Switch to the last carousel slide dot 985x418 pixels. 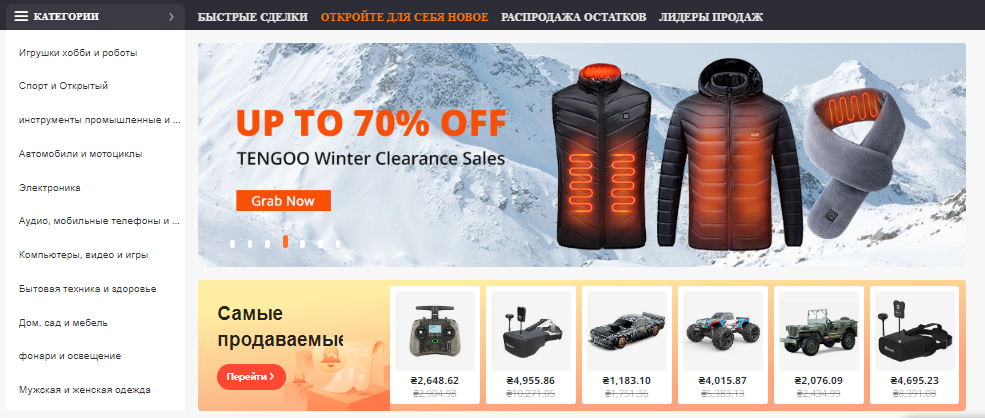coord(338,244)
